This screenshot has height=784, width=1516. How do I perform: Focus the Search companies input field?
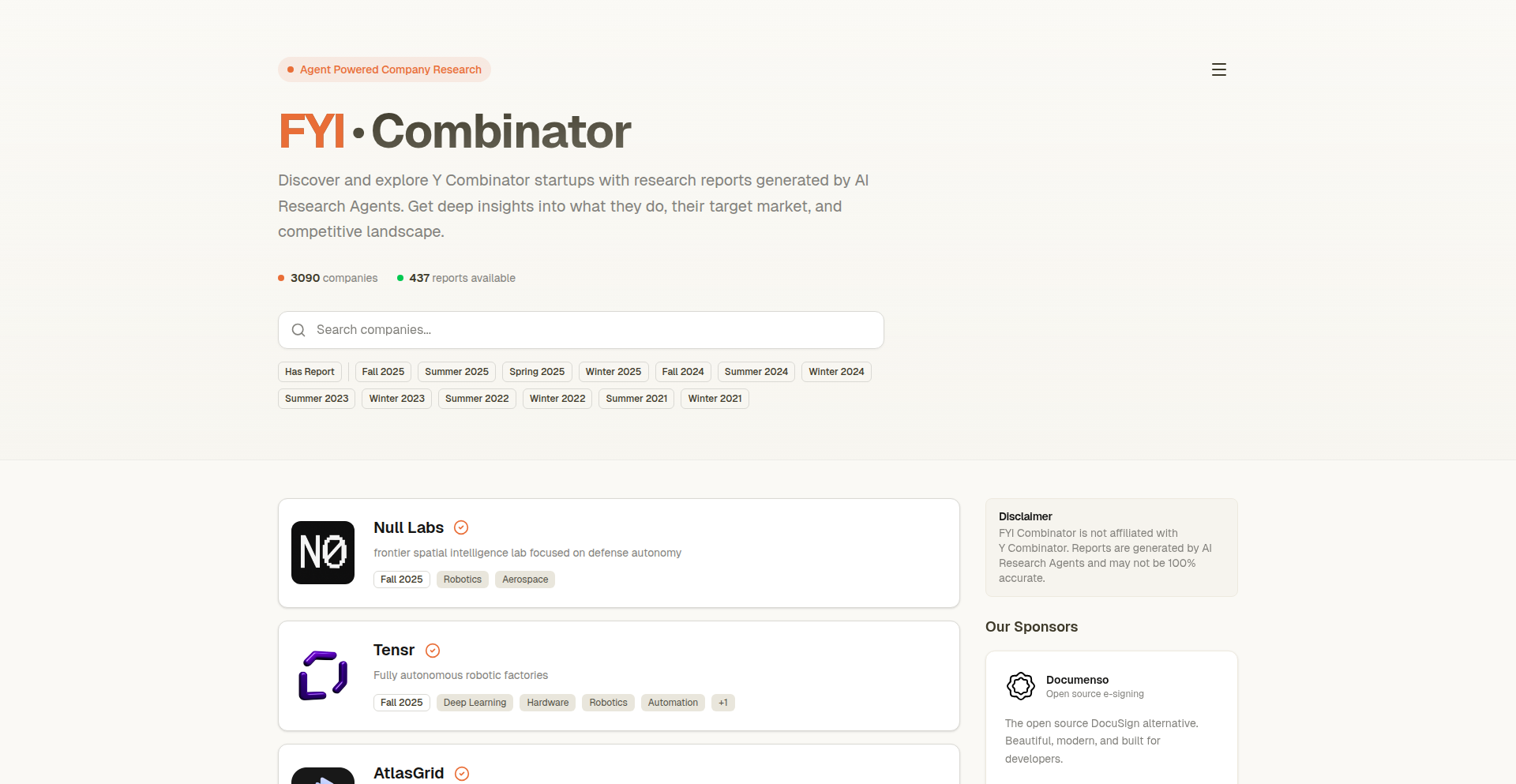pyautogui.click(x=592, y=330)
